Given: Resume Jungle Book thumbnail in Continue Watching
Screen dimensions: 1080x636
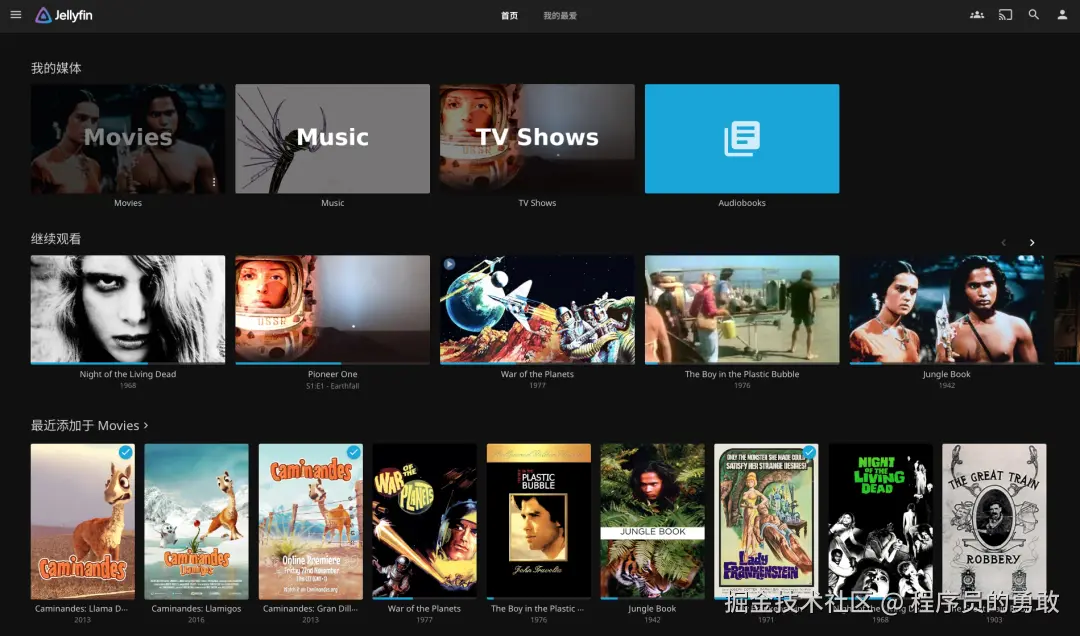Looking at the screenshot, I should click(x=946, y=309).
